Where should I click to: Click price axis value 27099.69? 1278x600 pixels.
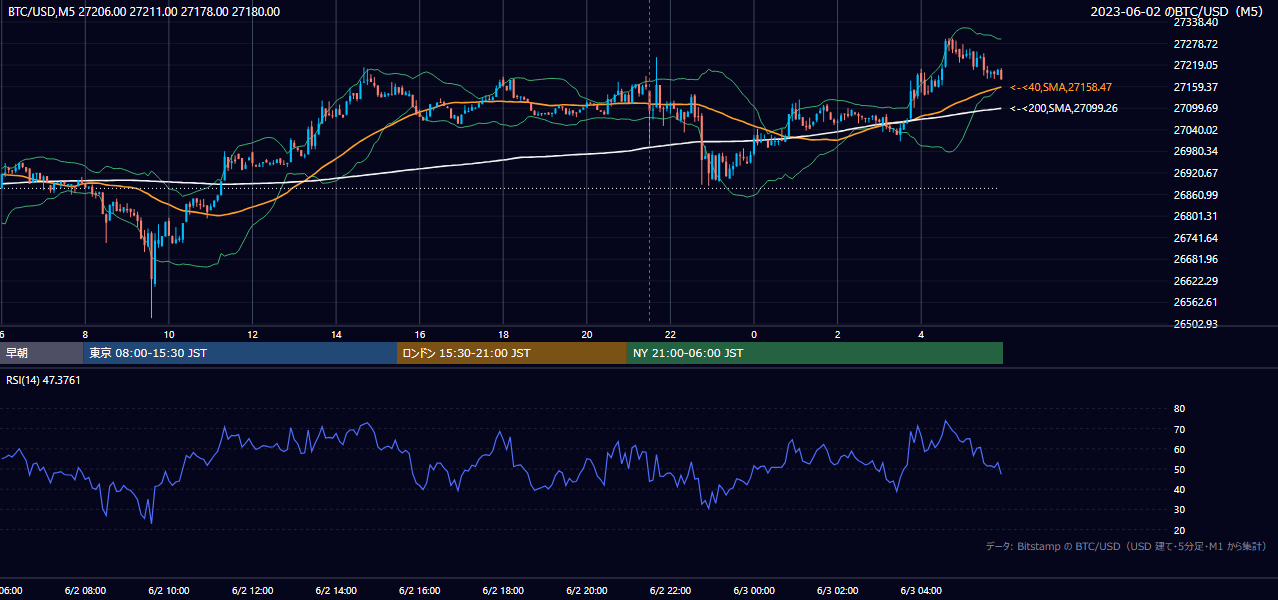point(1195,108)
